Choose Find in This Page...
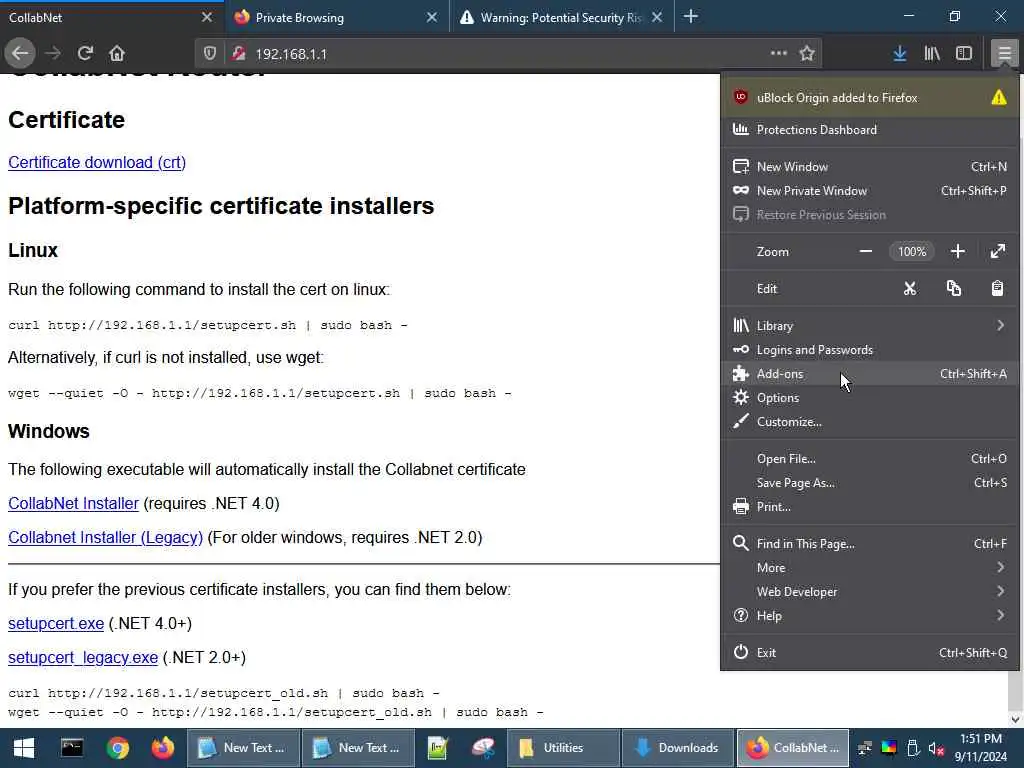The width and height of the screenshot is (1024, 768). pyautogui.click(x=870, y=543)
